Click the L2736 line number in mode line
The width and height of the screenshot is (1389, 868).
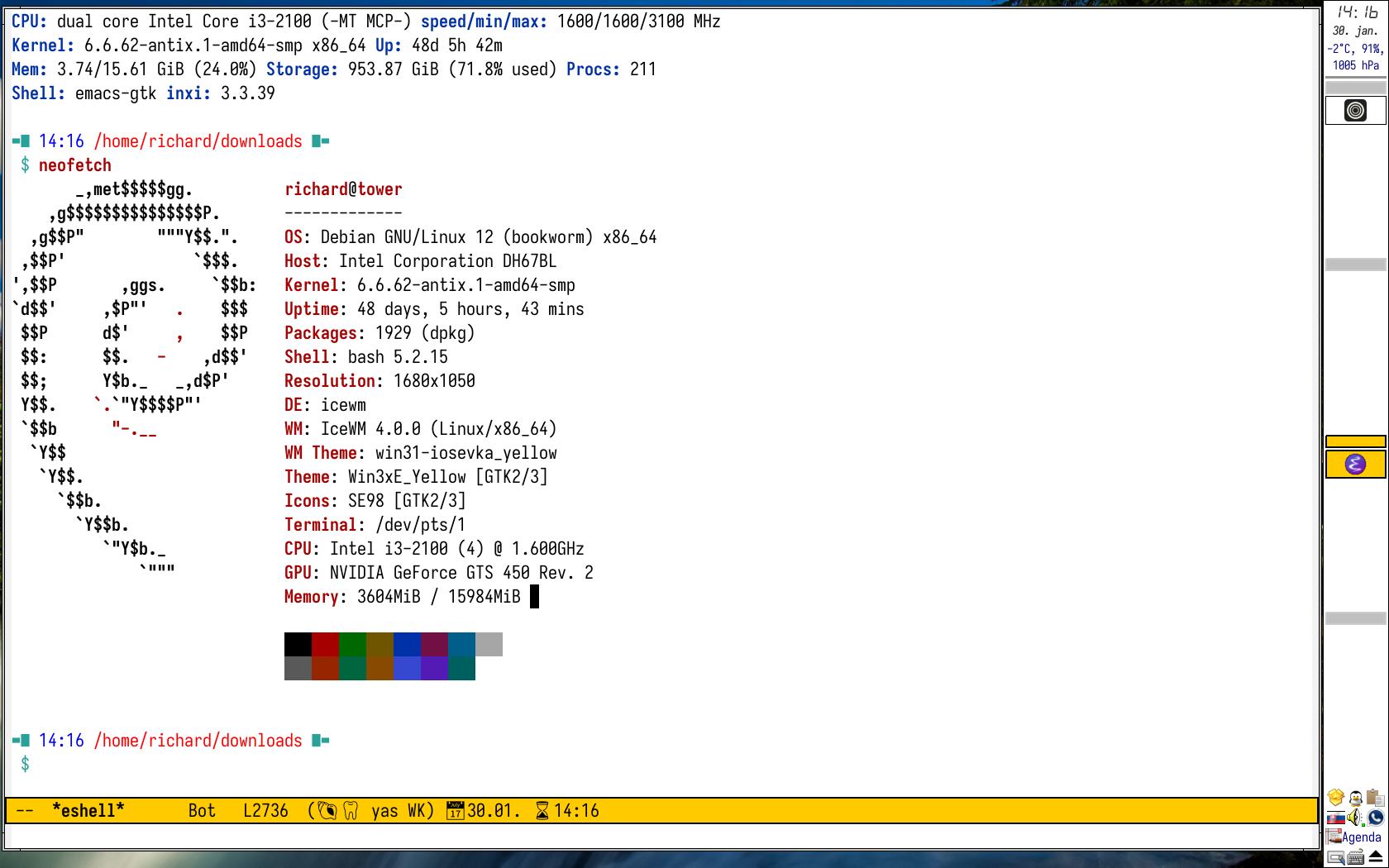tap(265, 811)
